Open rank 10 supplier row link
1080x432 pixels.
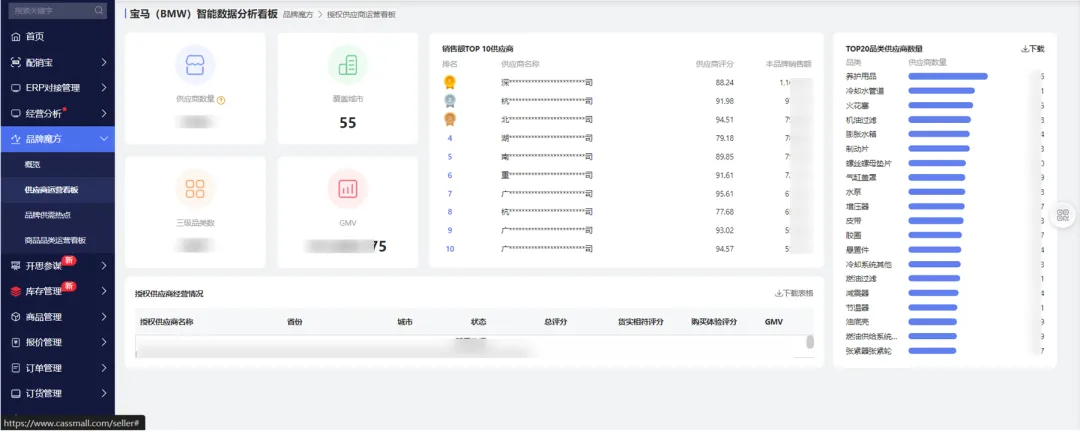click(450, 249)
